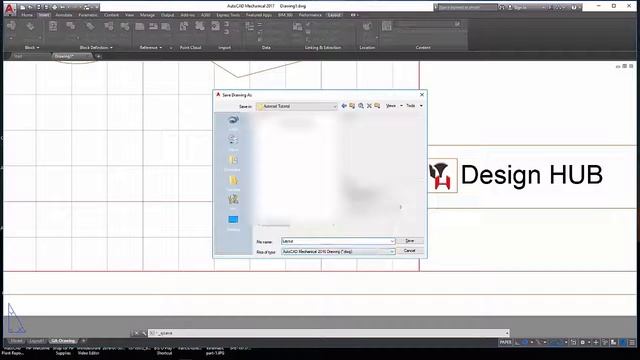Screen dimensions: 640x360
Task: Click Save button in Save Drawing As dialog
Action: tap(410, 241)
